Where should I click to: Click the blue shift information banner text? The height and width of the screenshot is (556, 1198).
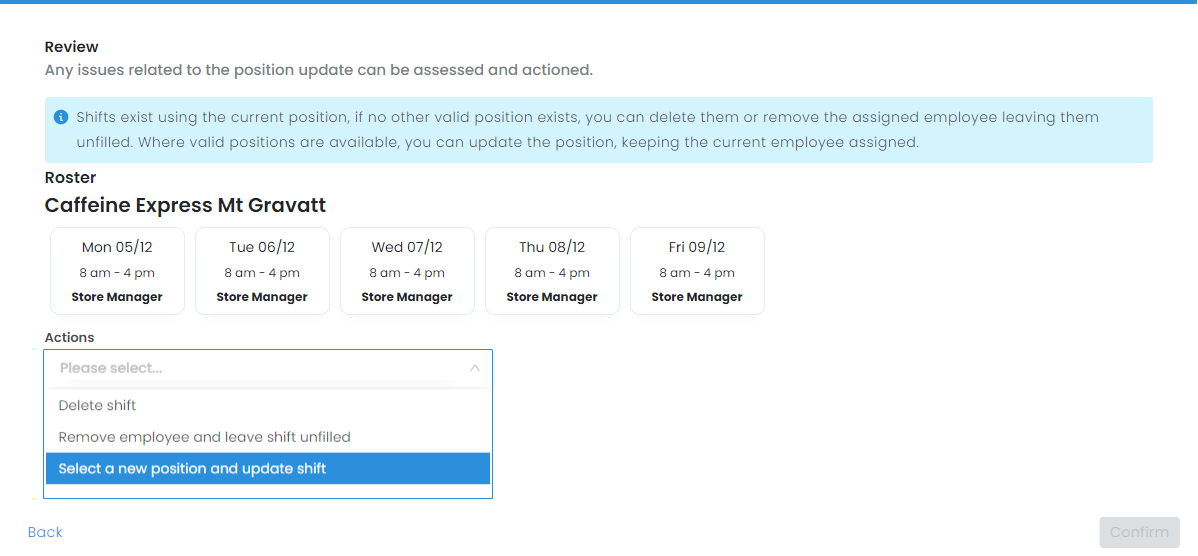[x=587, y=130]
